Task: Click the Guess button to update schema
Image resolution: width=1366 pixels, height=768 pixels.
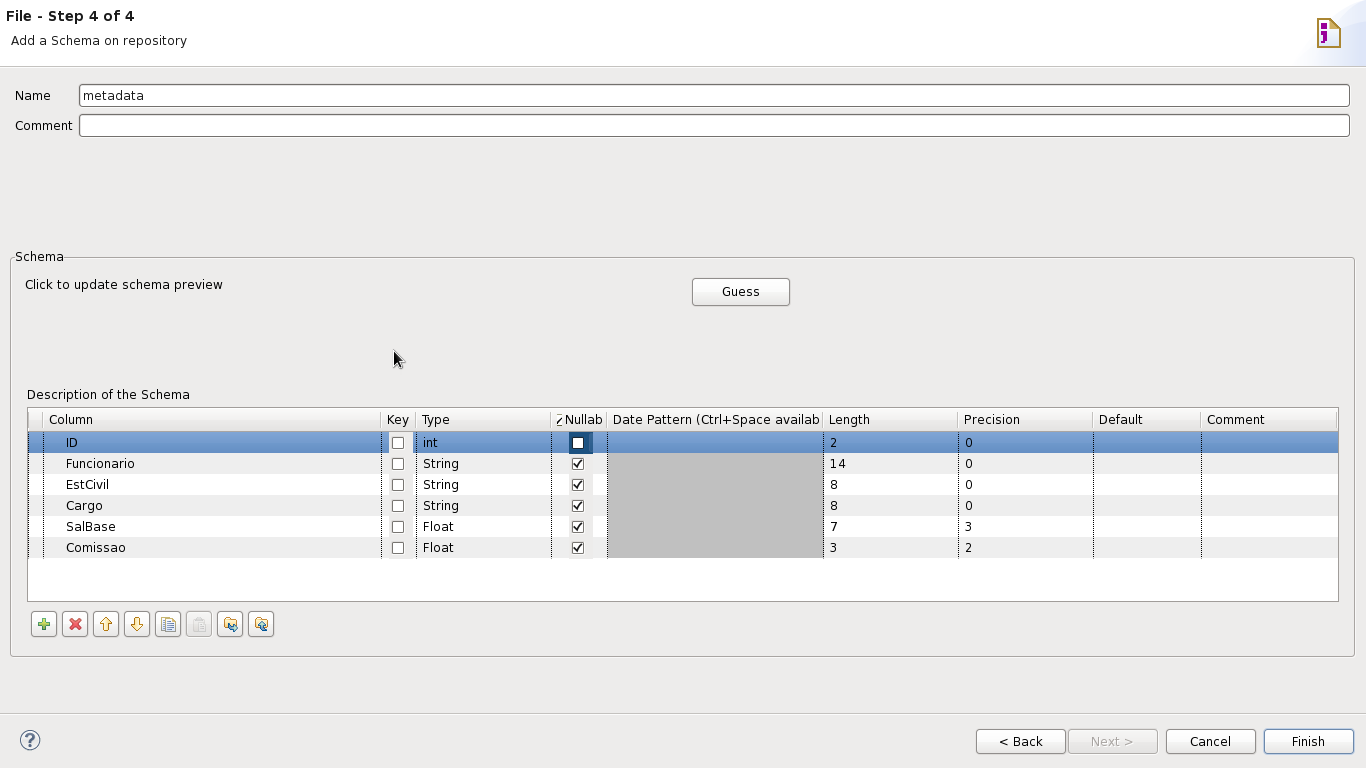Action: point(740,292)
